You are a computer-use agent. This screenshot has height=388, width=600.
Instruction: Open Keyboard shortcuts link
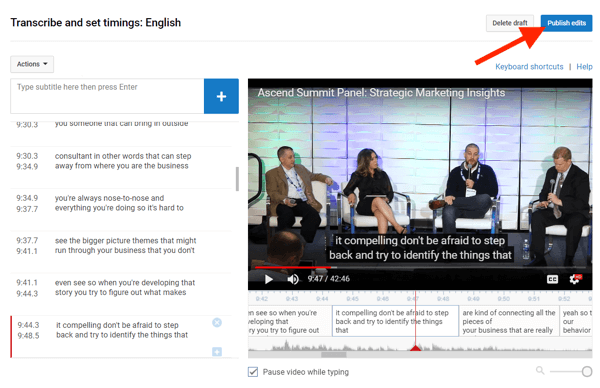coord(529,67)
